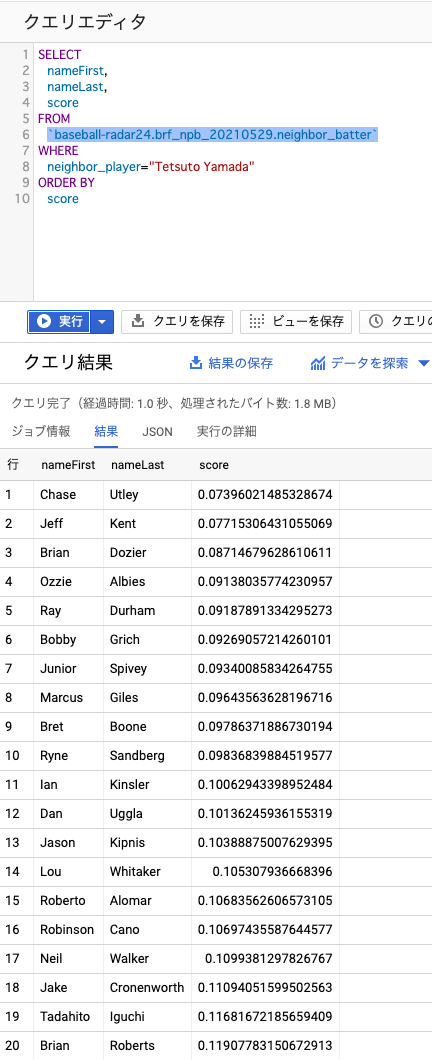The height and width of the screenshot is (1060, 432).
Task: Click the clock icon query button
Action: (x=396, y=322)
